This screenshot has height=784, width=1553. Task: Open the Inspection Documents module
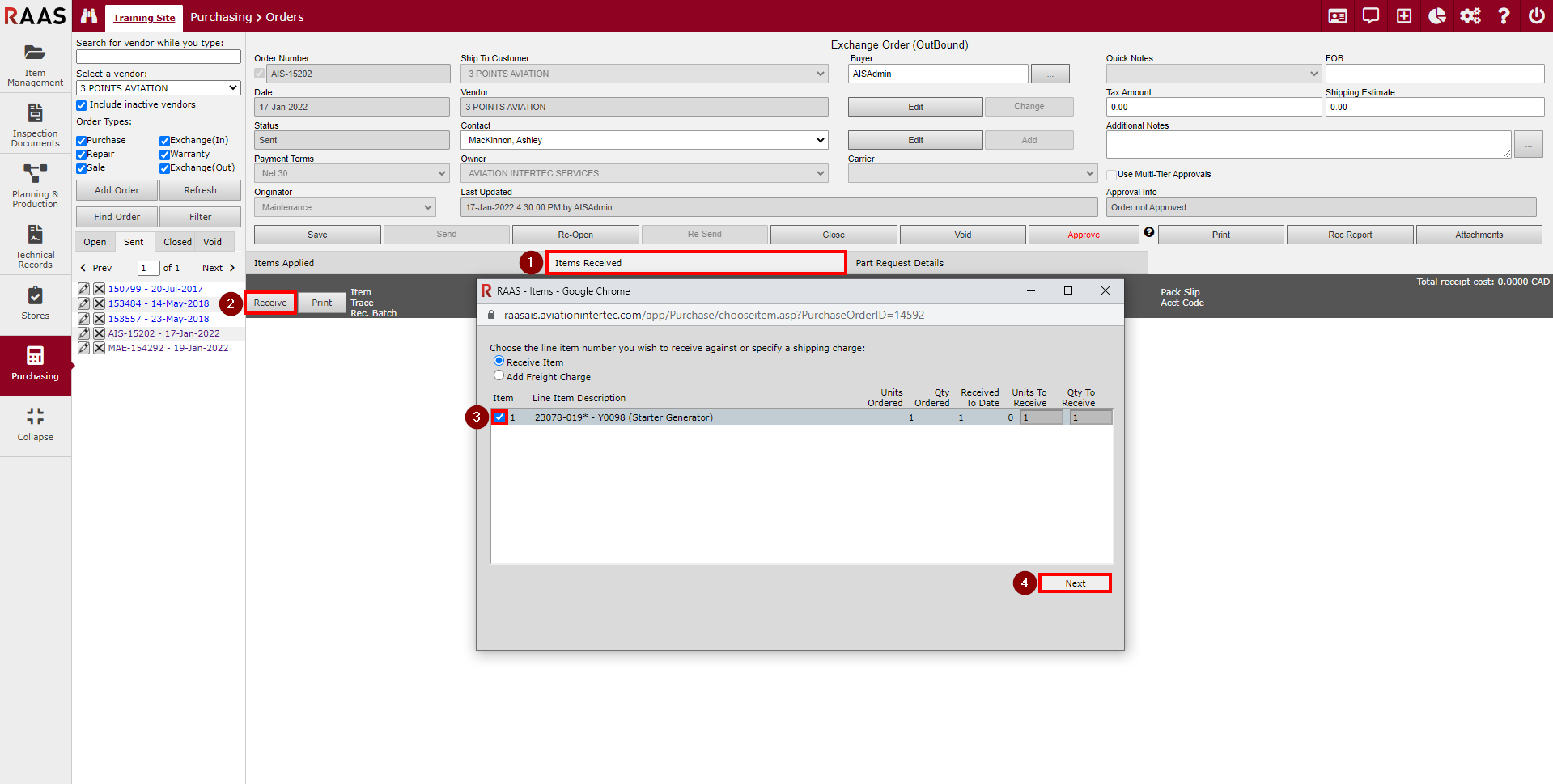[35, 125]
